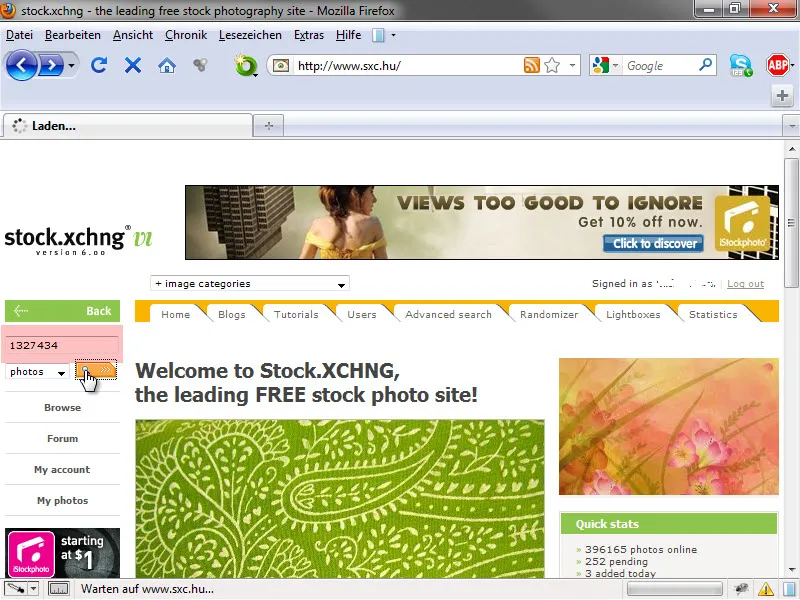Viewport: 800px width, 600px height.
Task: Click the scrollbar down arrow
Action: pyautogui.click(x=791, y=570)
